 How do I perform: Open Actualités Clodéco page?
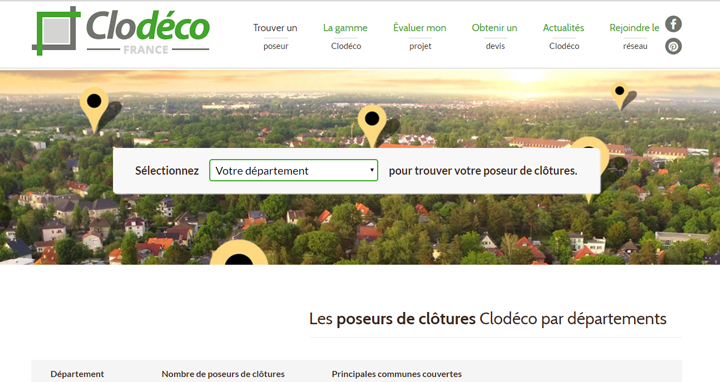[563, 36]
